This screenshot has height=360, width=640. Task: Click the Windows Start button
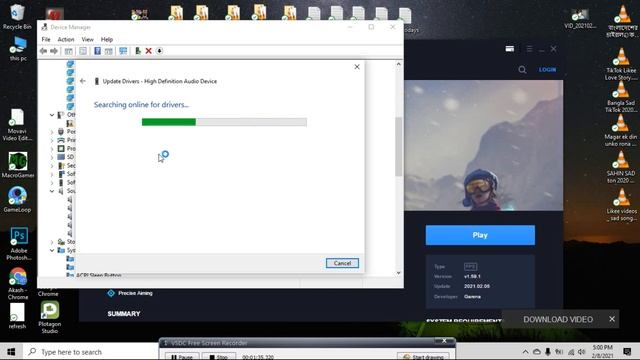click(11, 351)
